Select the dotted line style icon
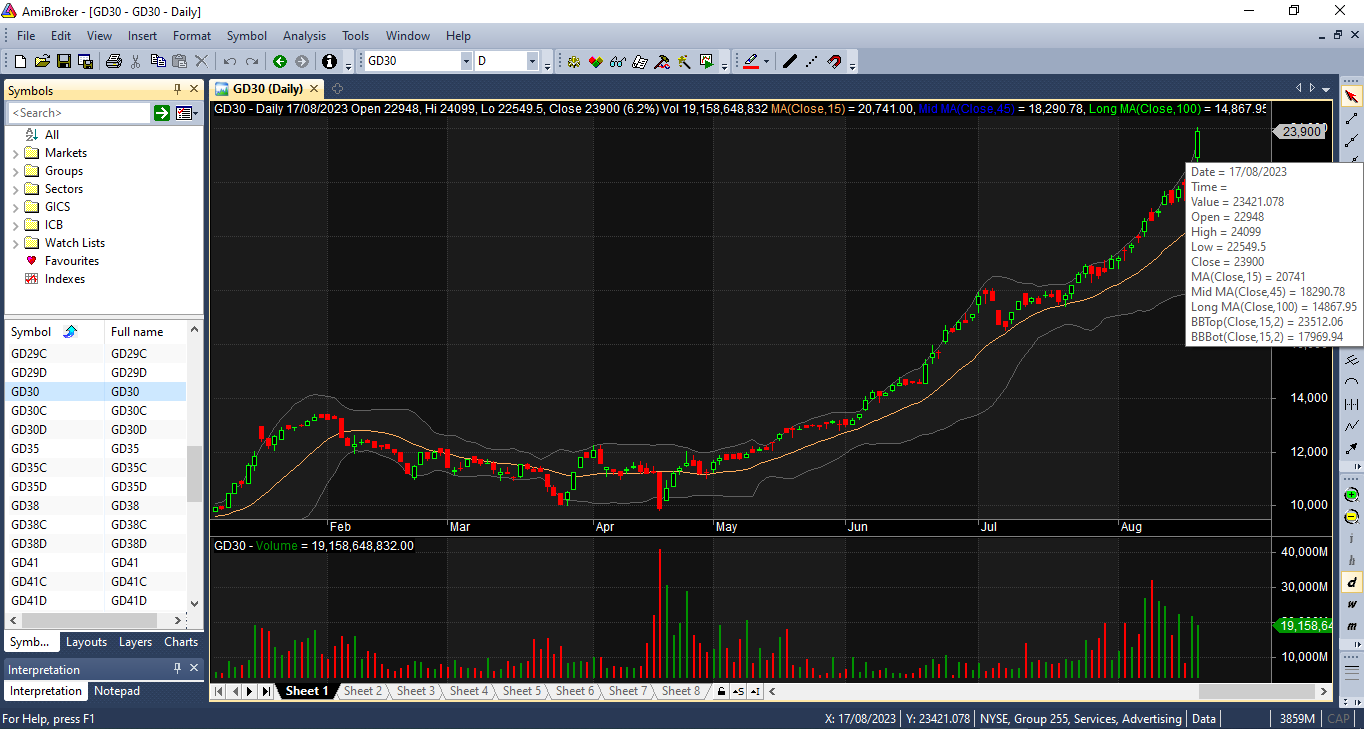The height and width of the screenshot is (729, 1364). coord(811,61)
